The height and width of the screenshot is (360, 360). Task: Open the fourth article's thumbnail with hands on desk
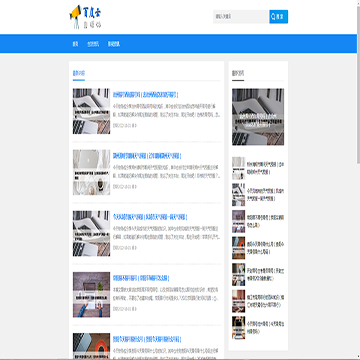coord(91,295)
